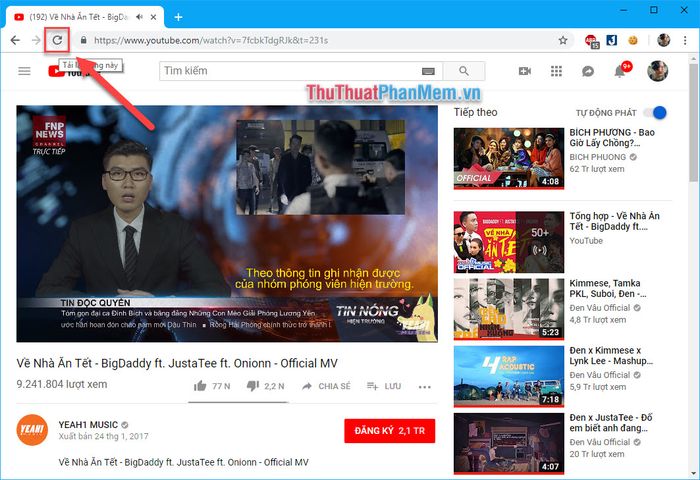700x480 pixels.
Task: Open the Đen x Kimmese x Lynk Lee Mashup title
Action: [611, 355]
